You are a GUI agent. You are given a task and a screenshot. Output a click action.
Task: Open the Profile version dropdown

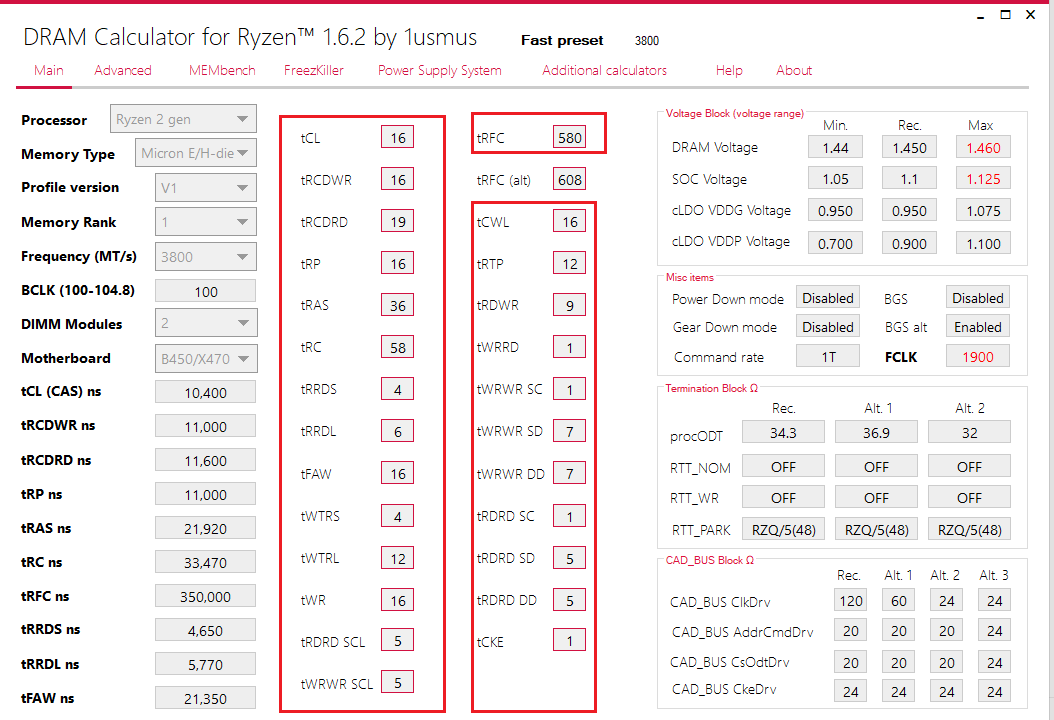206,188
